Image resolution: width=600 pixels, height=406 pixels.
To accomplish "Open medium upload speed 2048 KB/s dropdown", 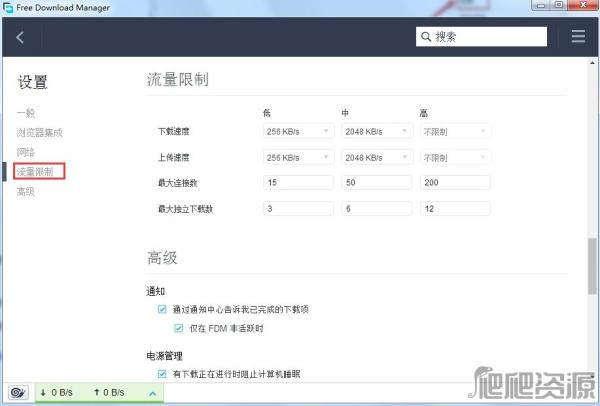I will (377, 157).
